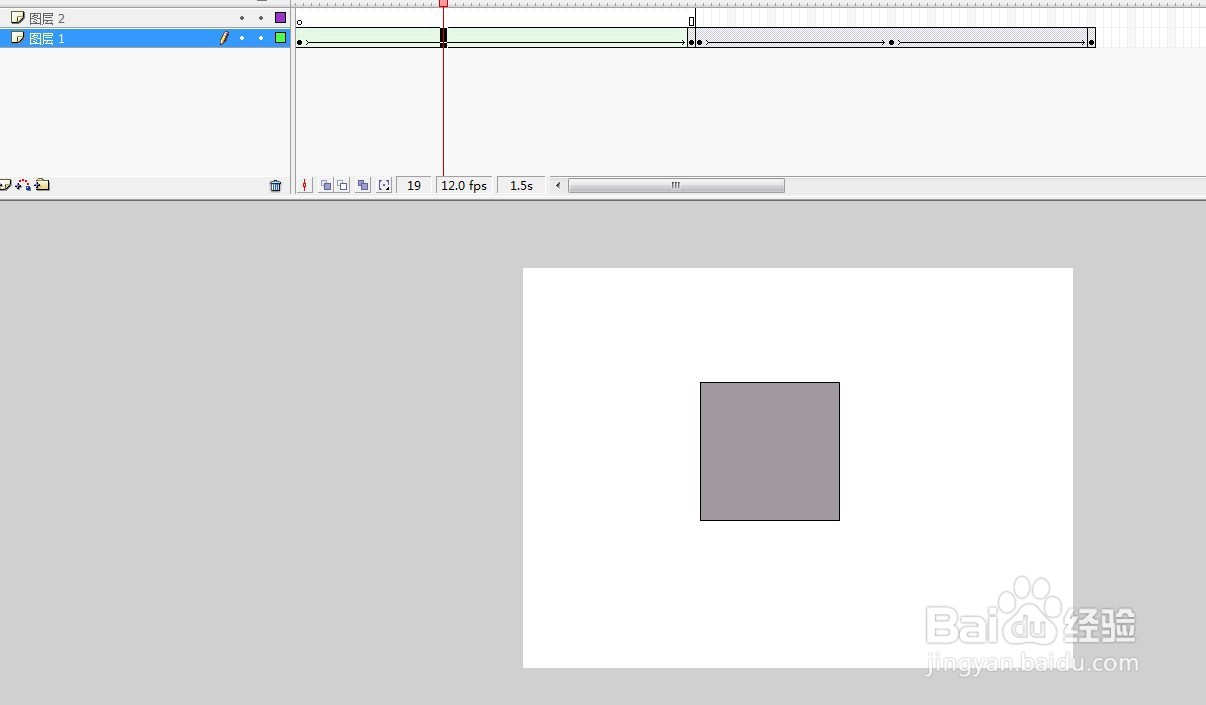Click keyframe ending the green tween span

click(x=691, y=42)
